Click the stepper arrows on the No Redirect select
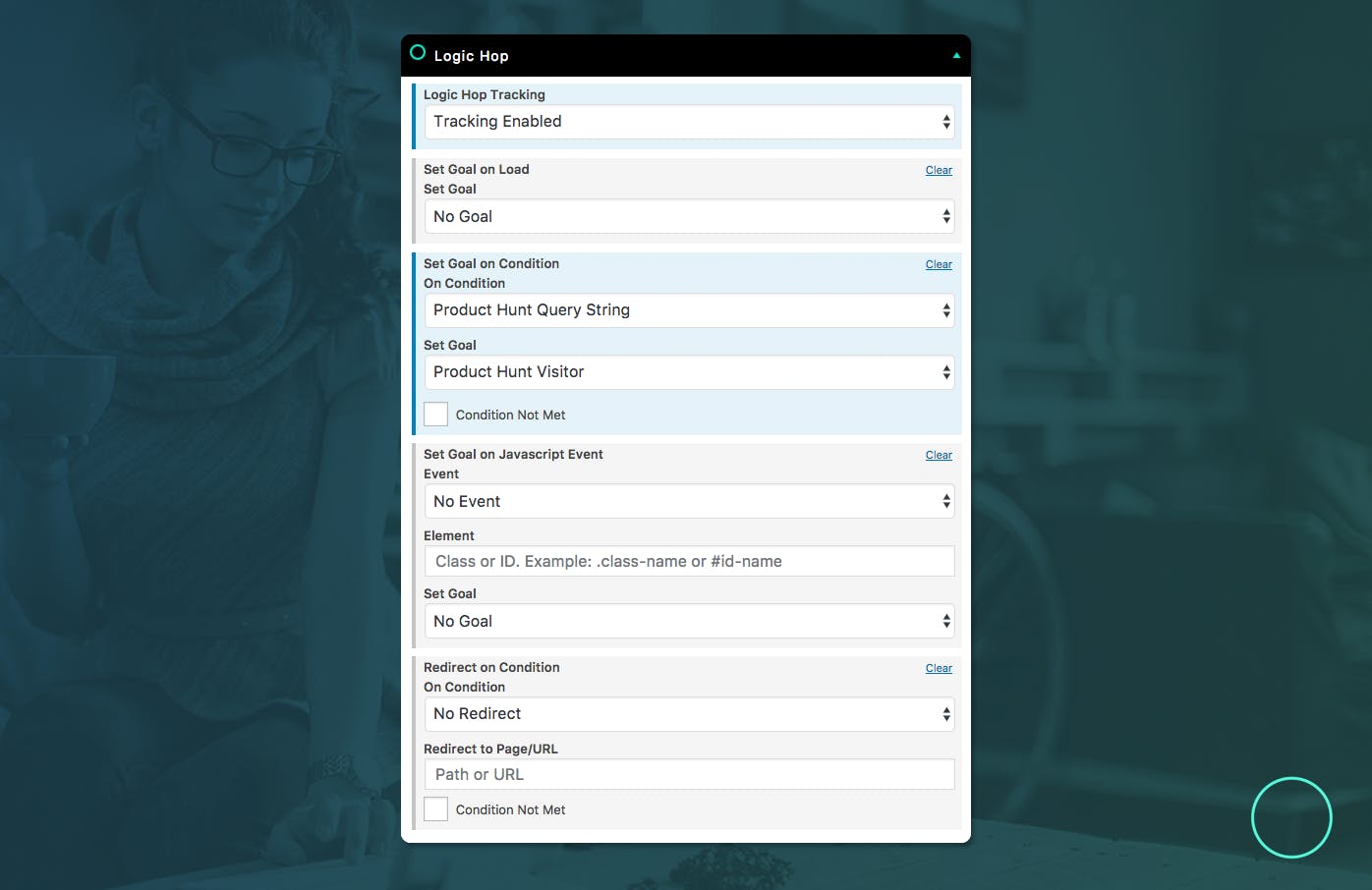 pos(946,714)
